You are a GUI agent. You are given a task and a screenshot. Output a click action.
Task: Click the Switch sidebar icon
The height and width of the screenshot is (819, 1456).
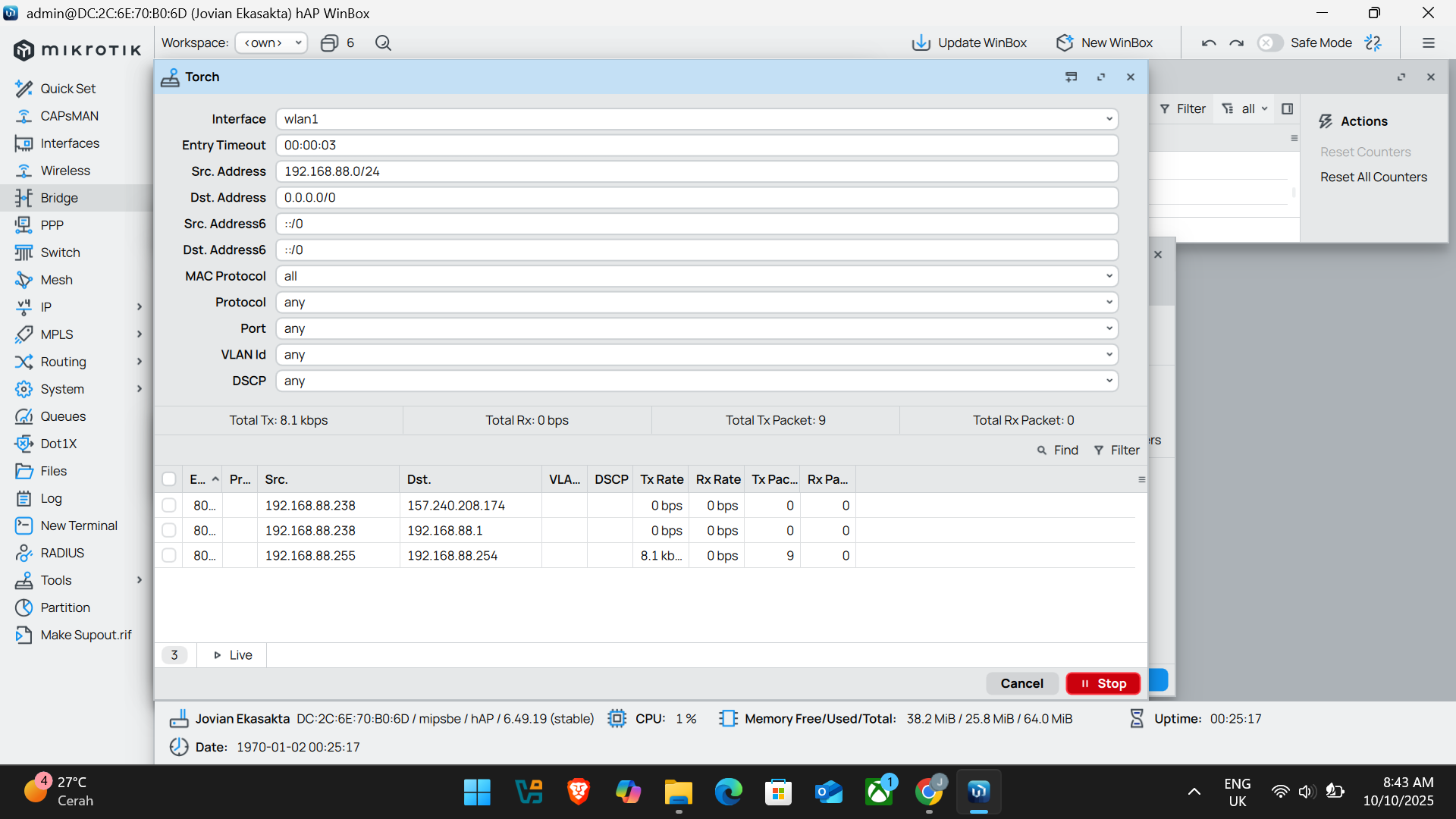point(24,253)
